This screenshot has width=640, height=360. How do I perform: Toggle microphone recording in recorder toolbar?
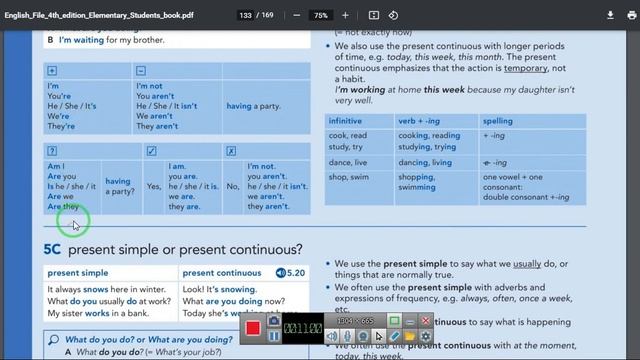[x=347, y=336]
